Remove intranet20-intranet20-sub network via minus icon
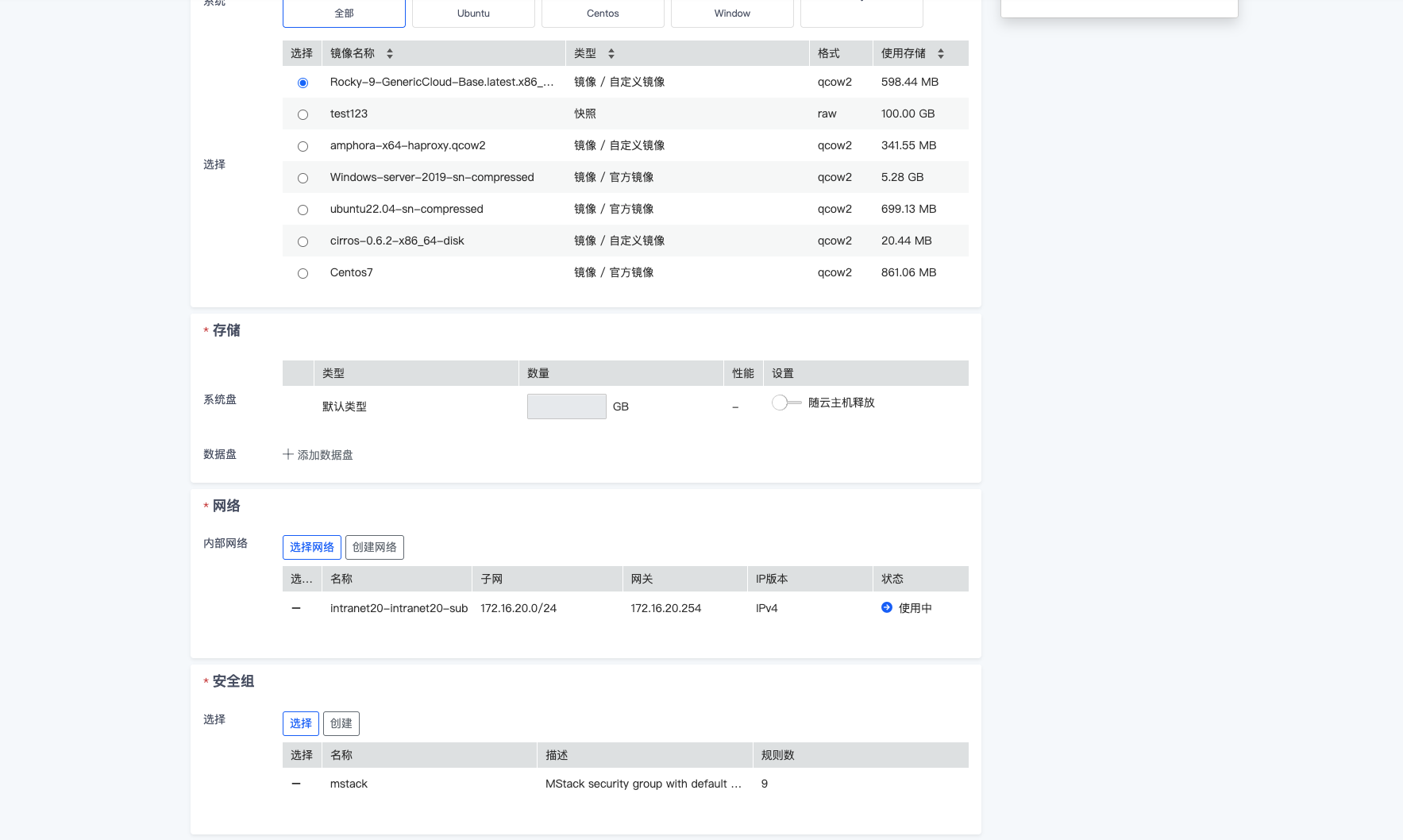 click(x=296, y=608)
